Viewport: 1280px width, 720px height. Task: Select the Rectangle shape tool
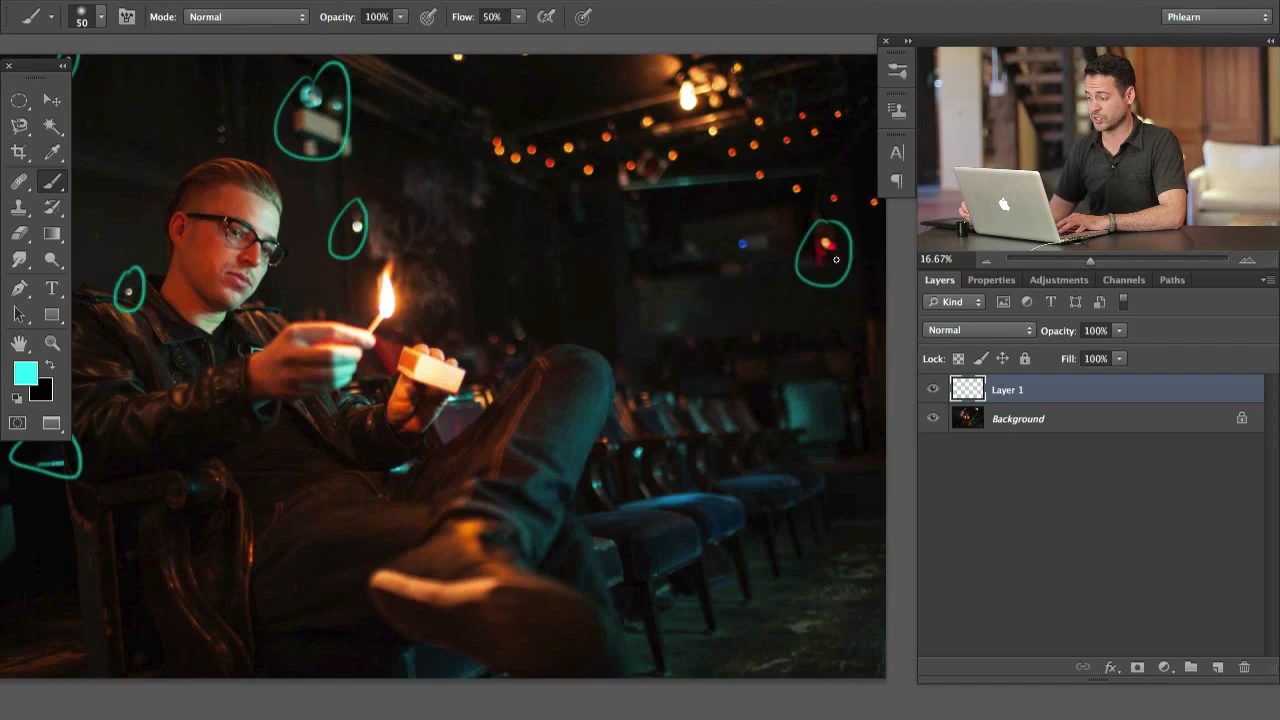pos(52,315)
